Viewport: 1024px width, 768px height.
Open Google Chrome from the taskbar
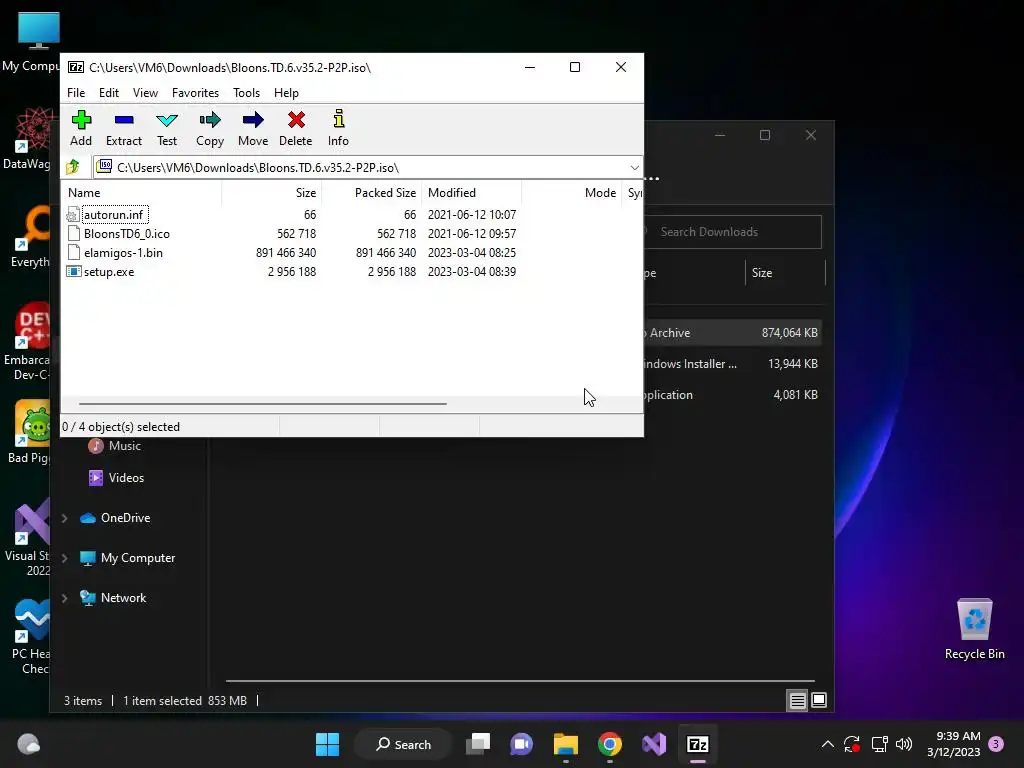[609, 744]
